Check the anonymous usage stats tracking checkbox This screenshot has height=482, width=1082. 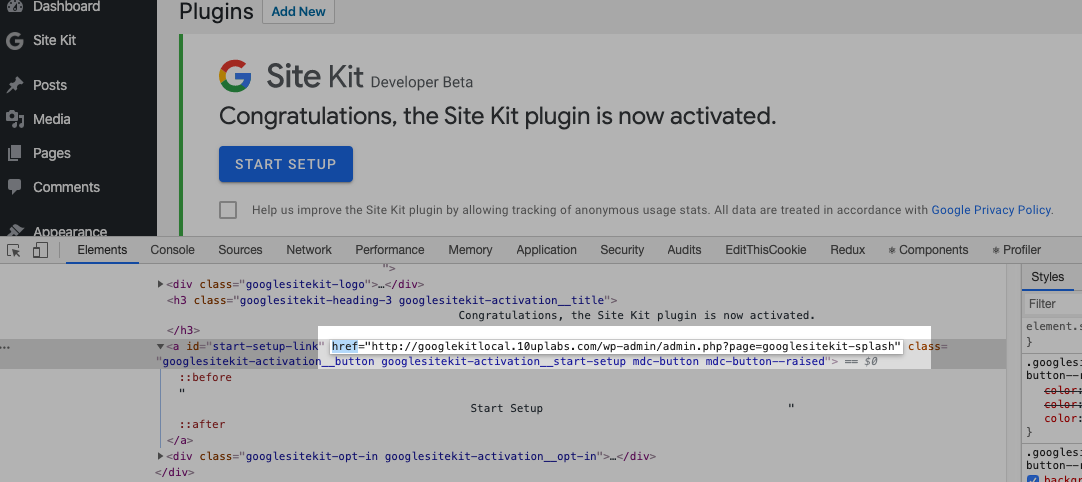click(x=228, y=210)
